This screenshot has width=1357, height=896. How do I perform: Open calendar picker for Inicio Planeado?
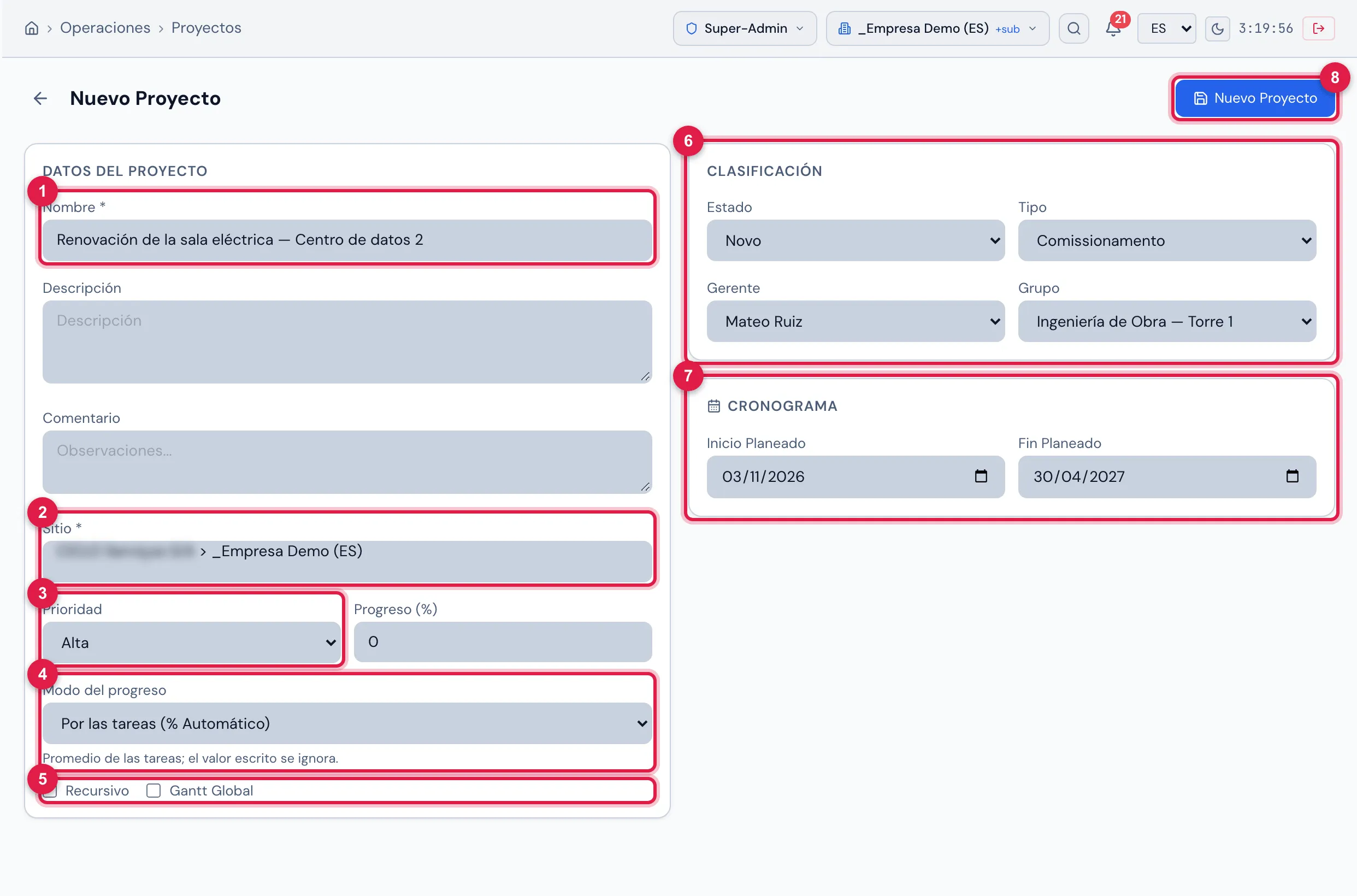click(x=981, y=476)
